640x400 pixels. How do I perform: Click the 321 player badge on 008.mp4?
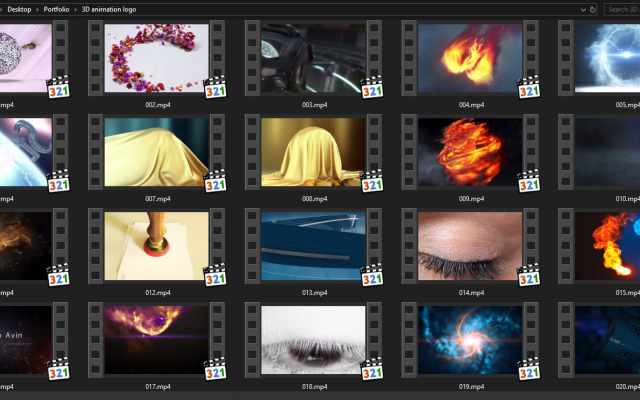click(372, 180)
